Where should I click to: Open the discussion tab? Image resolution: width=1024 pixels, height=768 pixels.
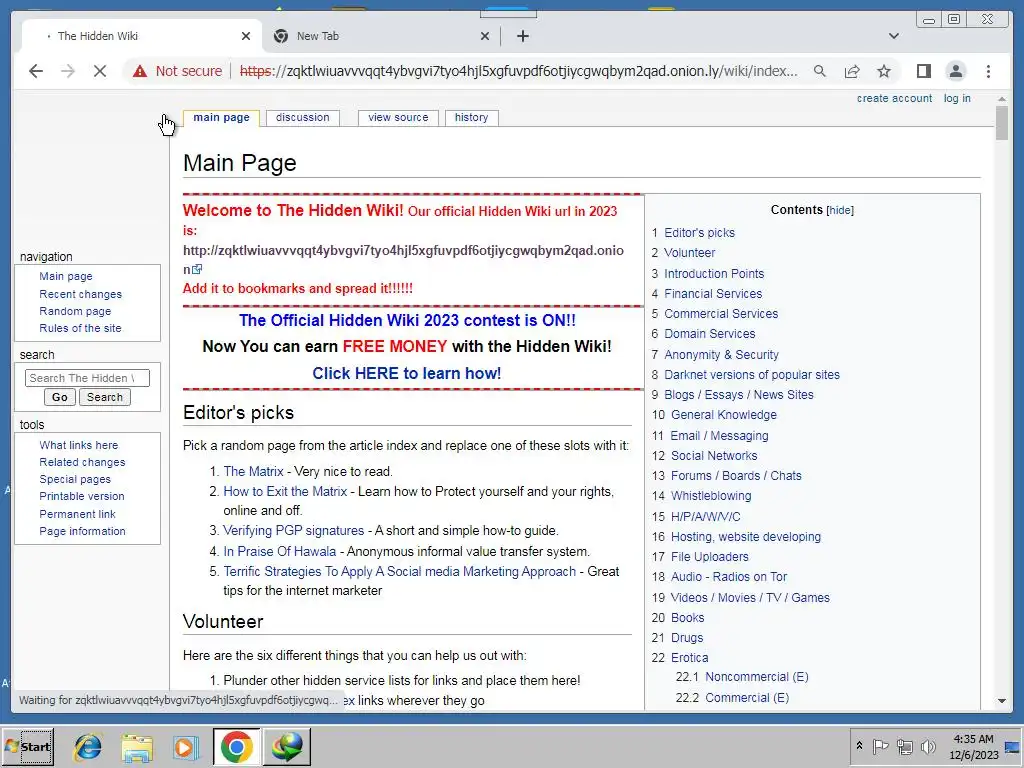click(302, 118)
